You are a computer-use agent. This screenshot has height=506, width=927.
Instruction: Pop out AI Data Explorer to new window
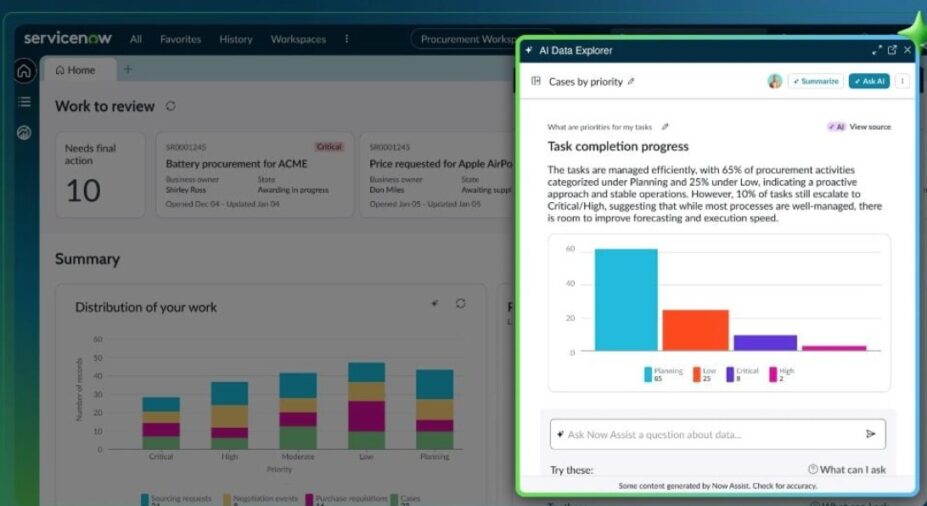point(892,50)
